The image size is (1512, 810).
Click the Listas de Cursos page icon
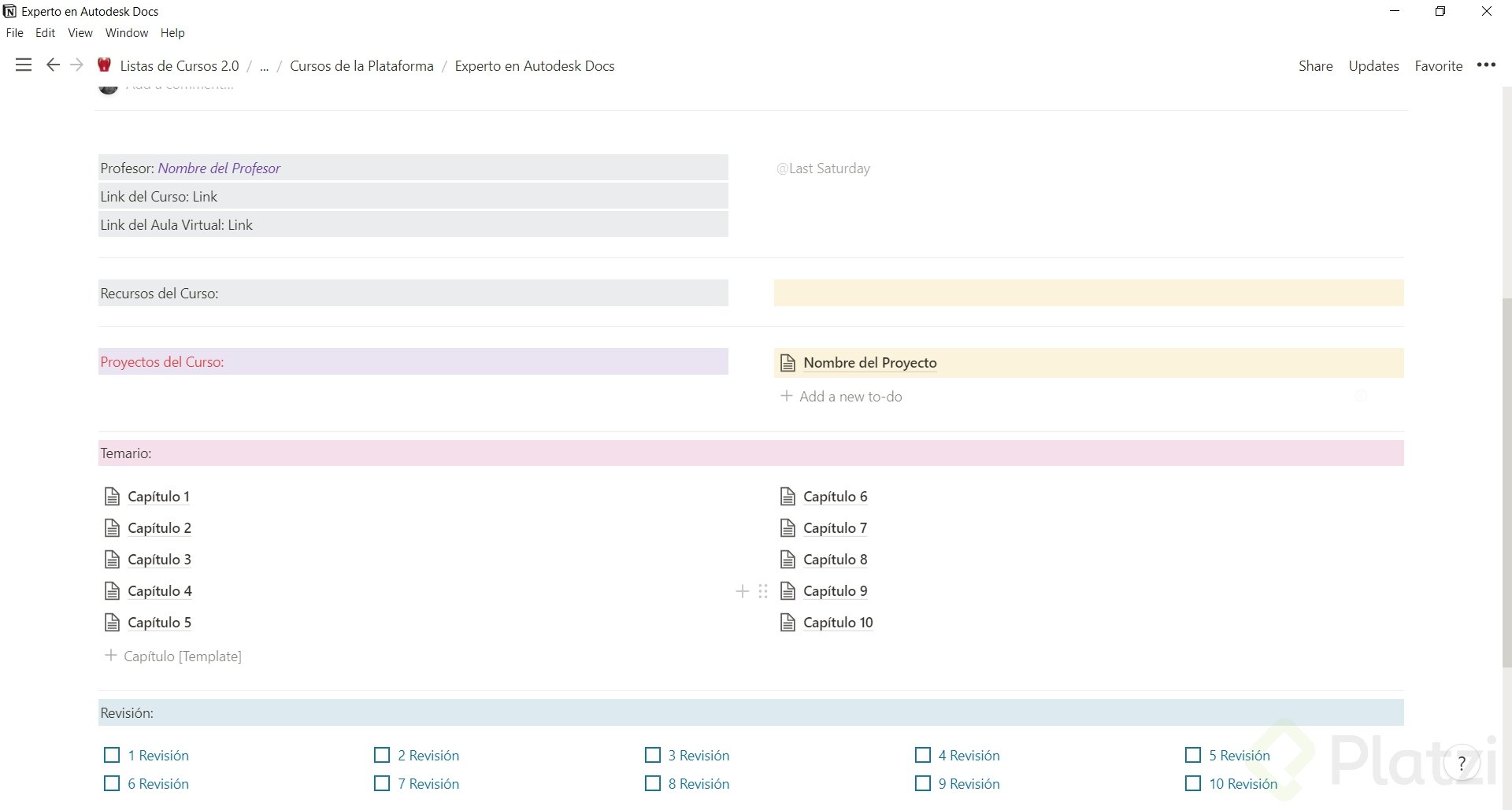point(104,65)
